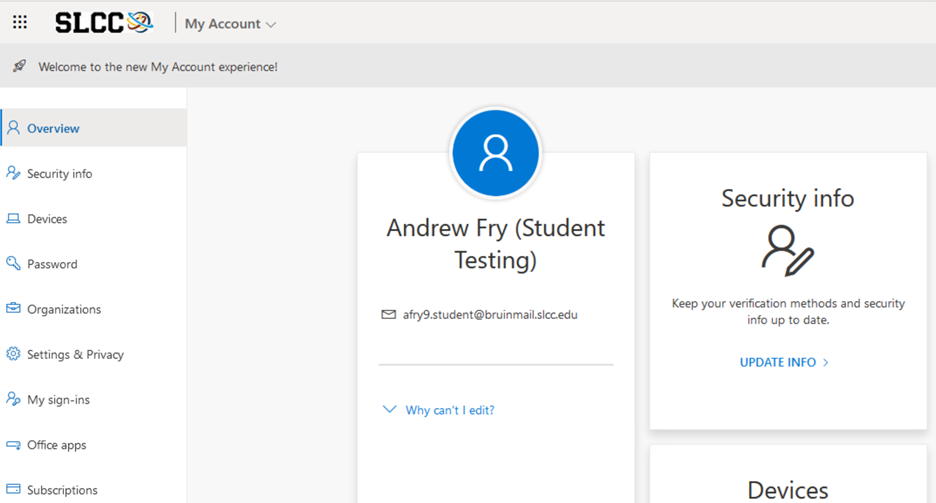Open Organizations in the sidebar
Viewport: 936px width, 503px height.
coord(94,309)
